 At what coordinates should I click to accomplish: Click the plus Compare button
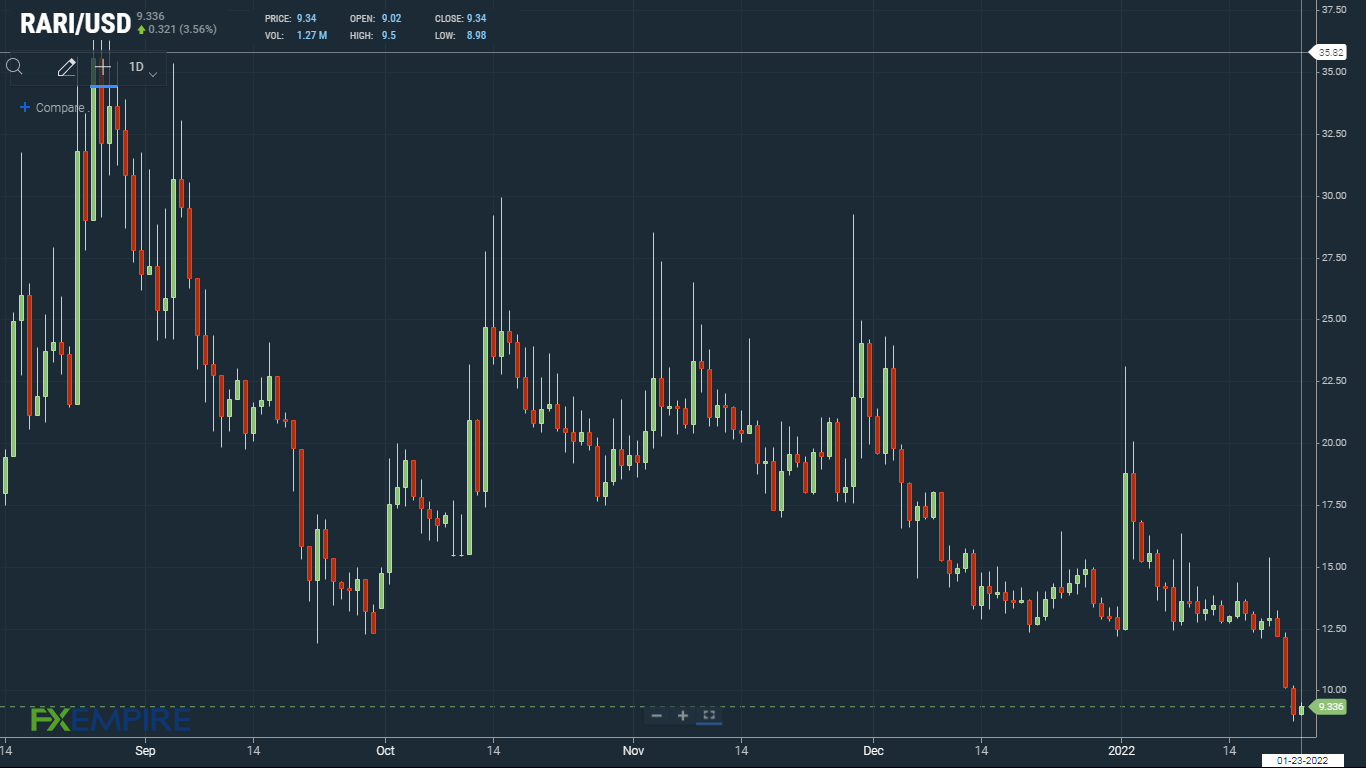(52, 107)
